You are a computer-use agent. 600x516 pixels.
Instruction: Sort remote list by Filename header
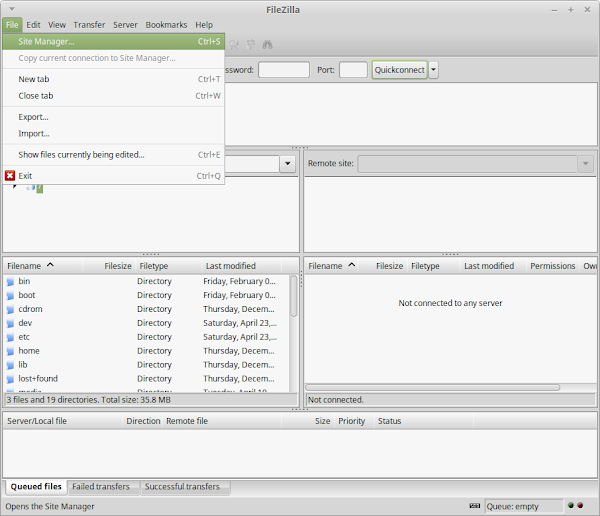(331, 266)
